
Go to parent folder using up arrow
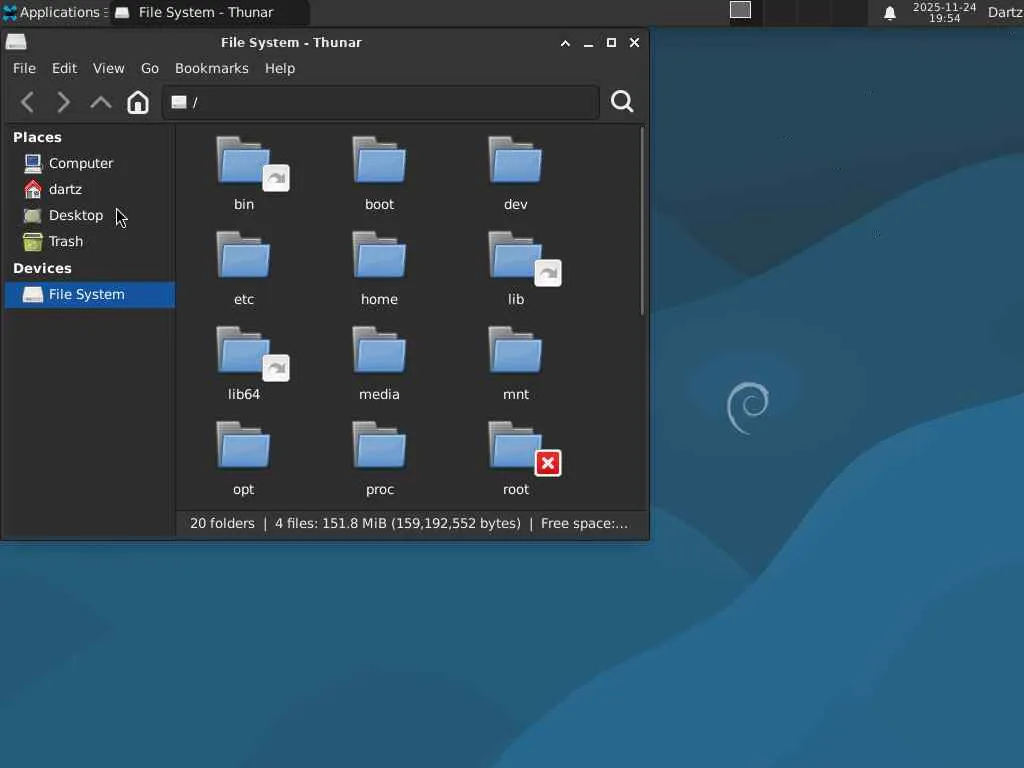[x=101, y=102]
